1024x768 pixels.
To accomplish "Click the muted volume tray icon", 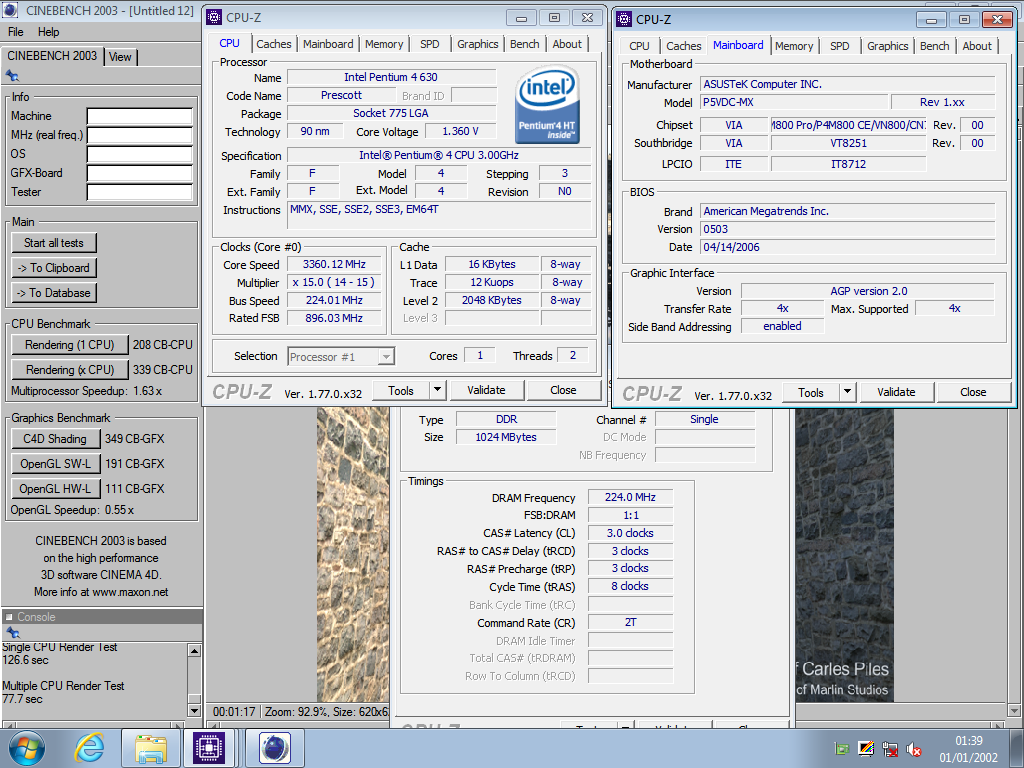I will point(914,750).
